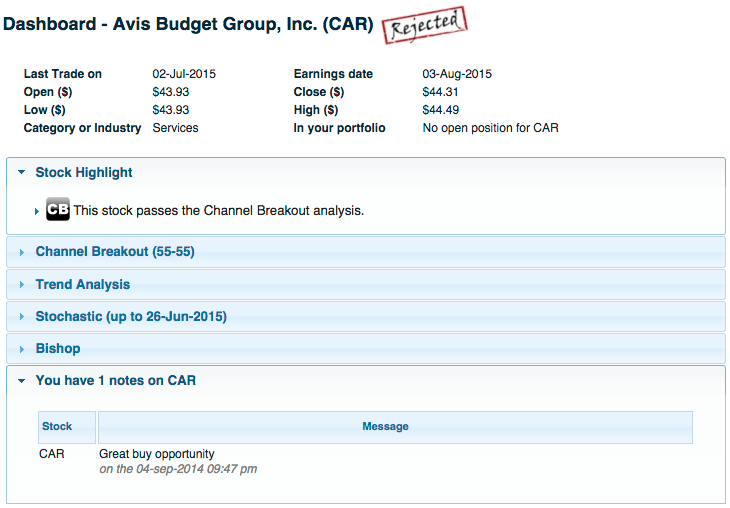Click the Stock column header
This screenshot has width=730, height=508.
click(67, 427)
